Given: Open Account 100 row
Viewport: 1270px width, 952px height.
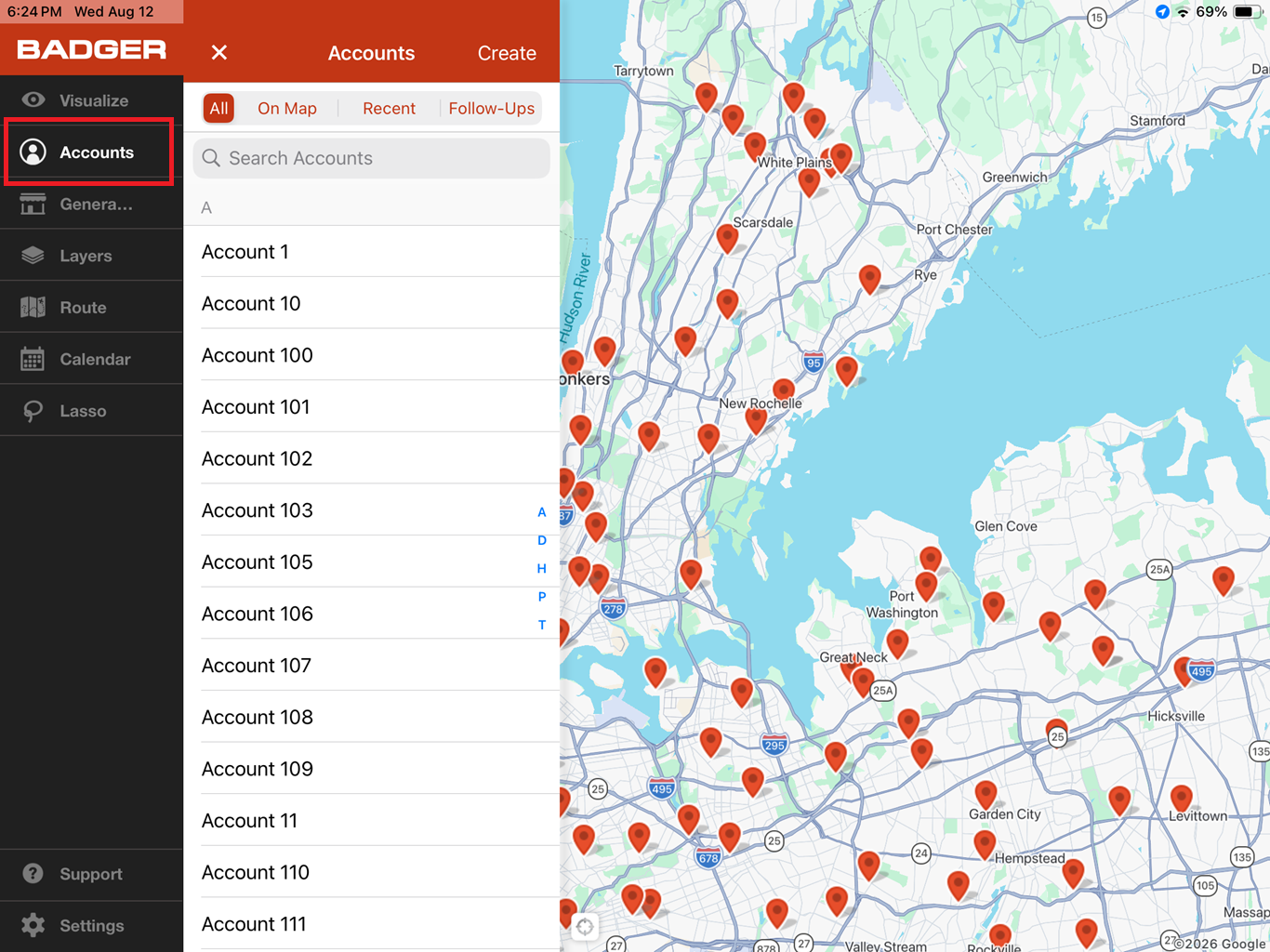Looking at the screenshot, I should click(372, 355).
